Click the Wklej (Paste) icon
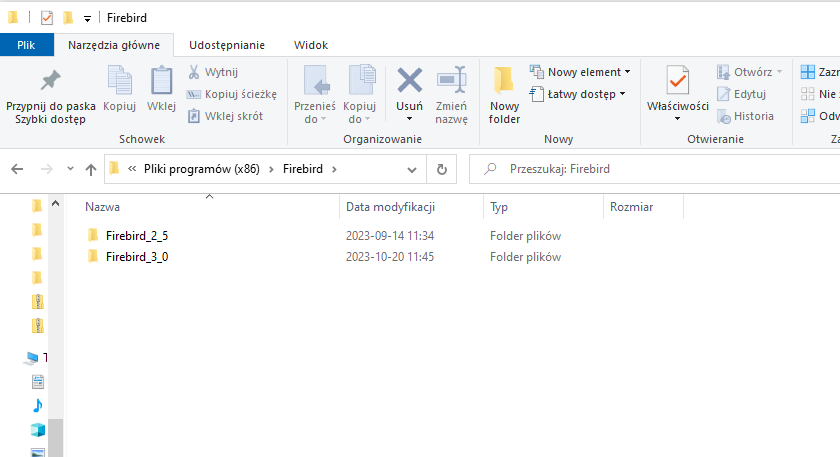This screenshot has width=840, height=457. pyautogui.click(x=161, y=80)
